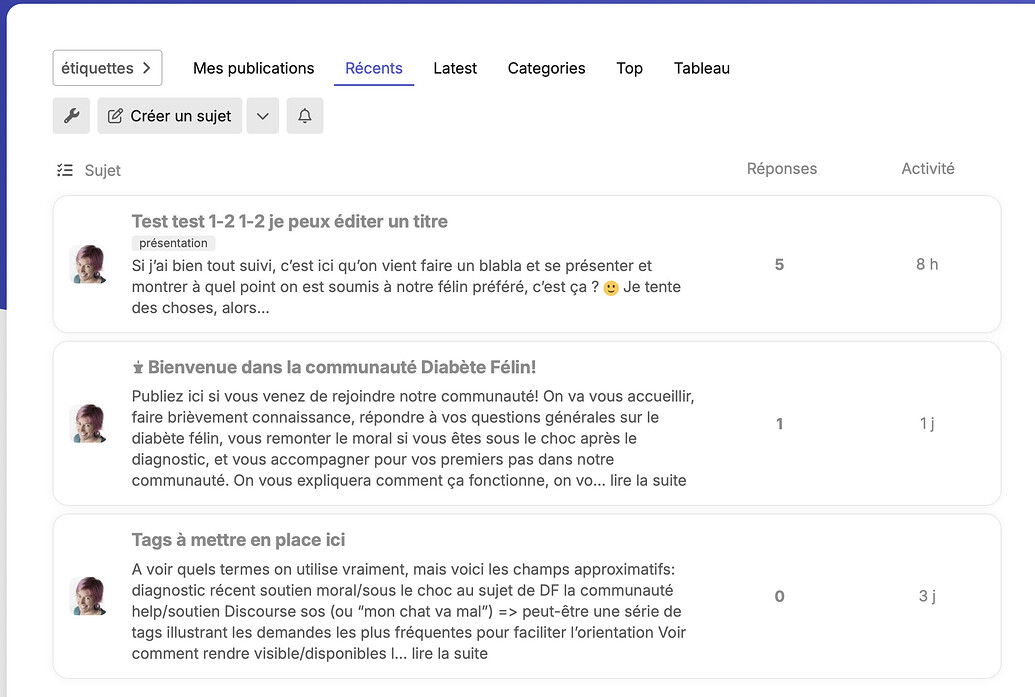Open dropdown arrow next to Créer un sujet
The height and width of the screenshot is (697, 1035).
tap(262, 116)
